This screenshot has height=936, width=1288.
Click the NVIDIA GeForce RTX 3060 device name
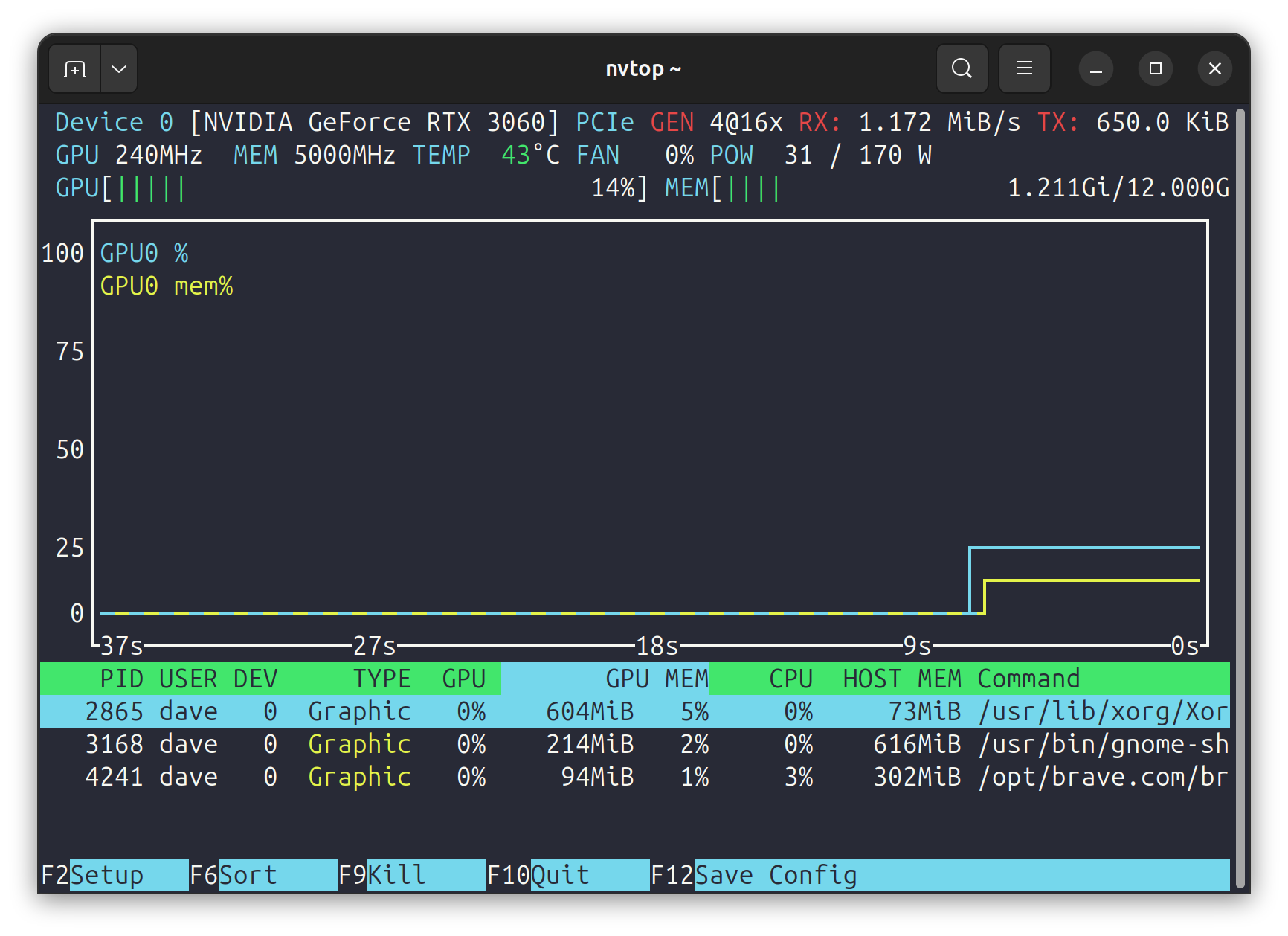pos(375,122)
